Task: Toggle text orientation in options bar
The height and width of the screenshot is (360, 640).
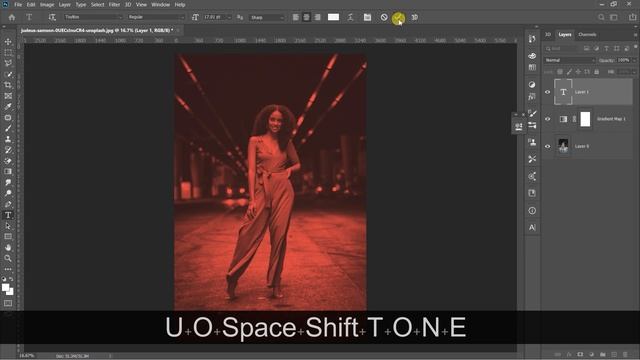Action: [x=52, y=17]
